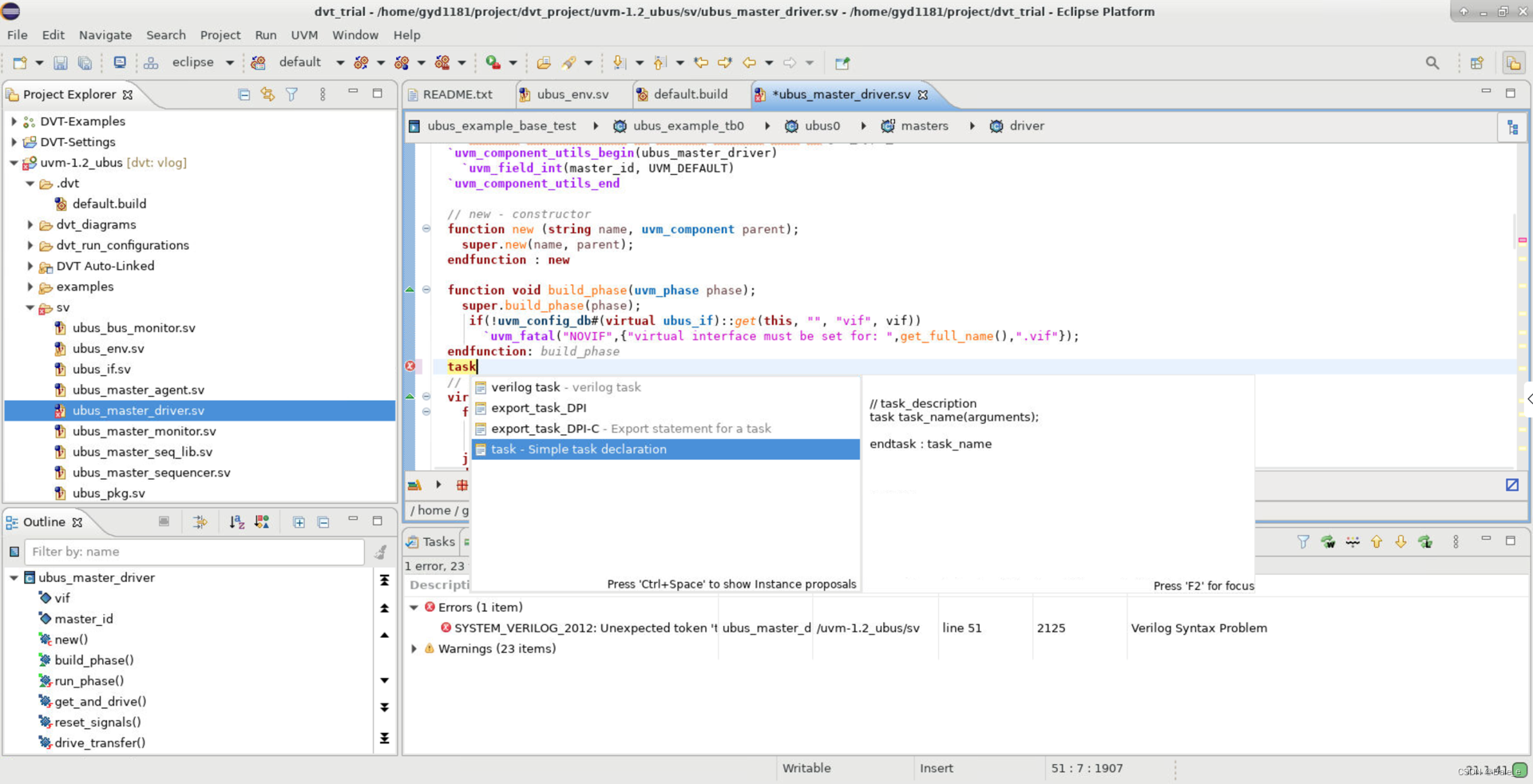1533x784 pixels.
Task: Click the Problems view filter funnel icon
Action: tap(1303, 542)
